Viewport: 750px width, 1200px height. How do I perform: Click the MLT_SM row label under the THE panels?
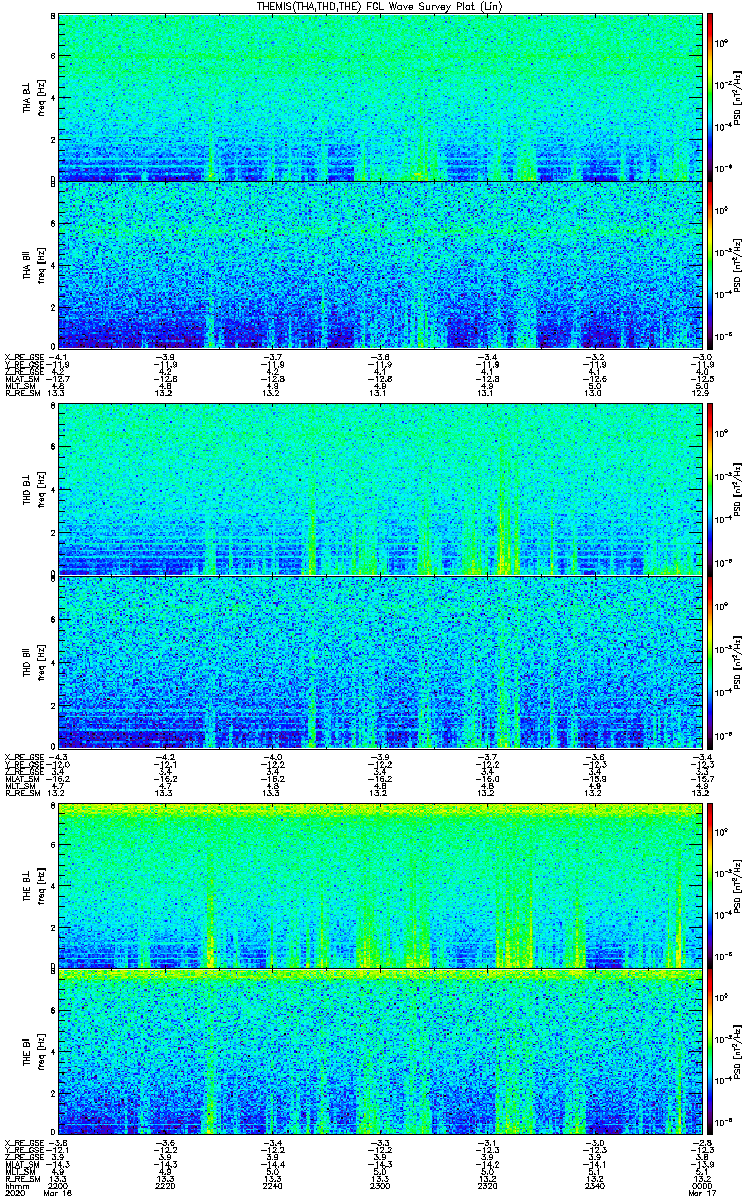(x=21, y=1172)
